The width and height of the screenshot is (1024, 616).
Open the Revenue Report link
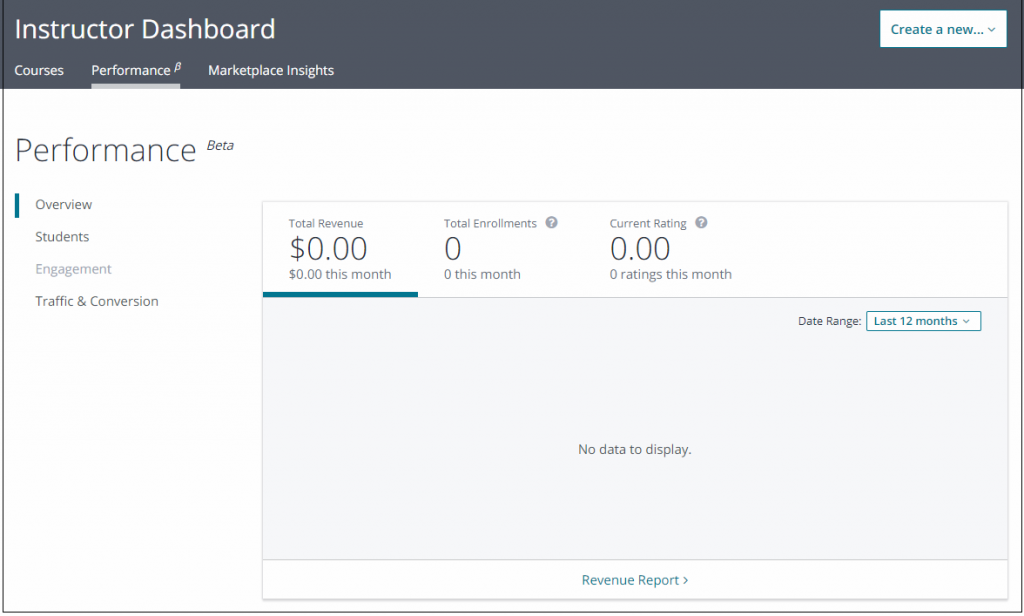point(635,580)
